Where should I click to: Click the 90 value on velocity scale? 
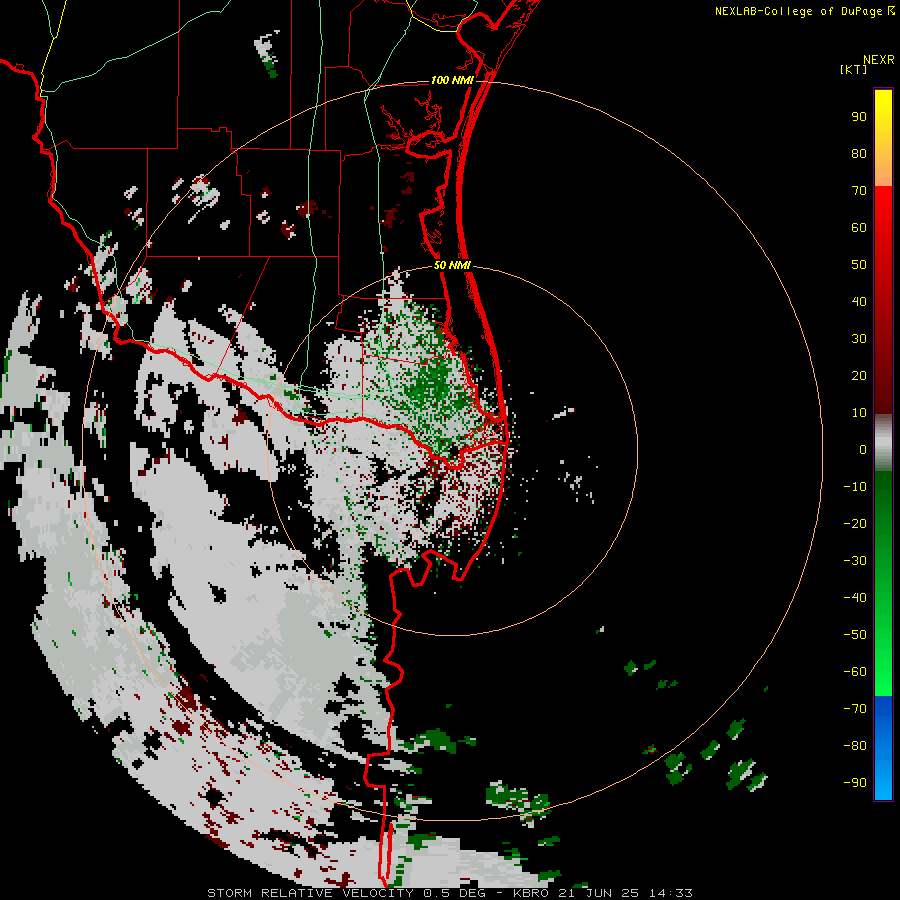[859, 117]
